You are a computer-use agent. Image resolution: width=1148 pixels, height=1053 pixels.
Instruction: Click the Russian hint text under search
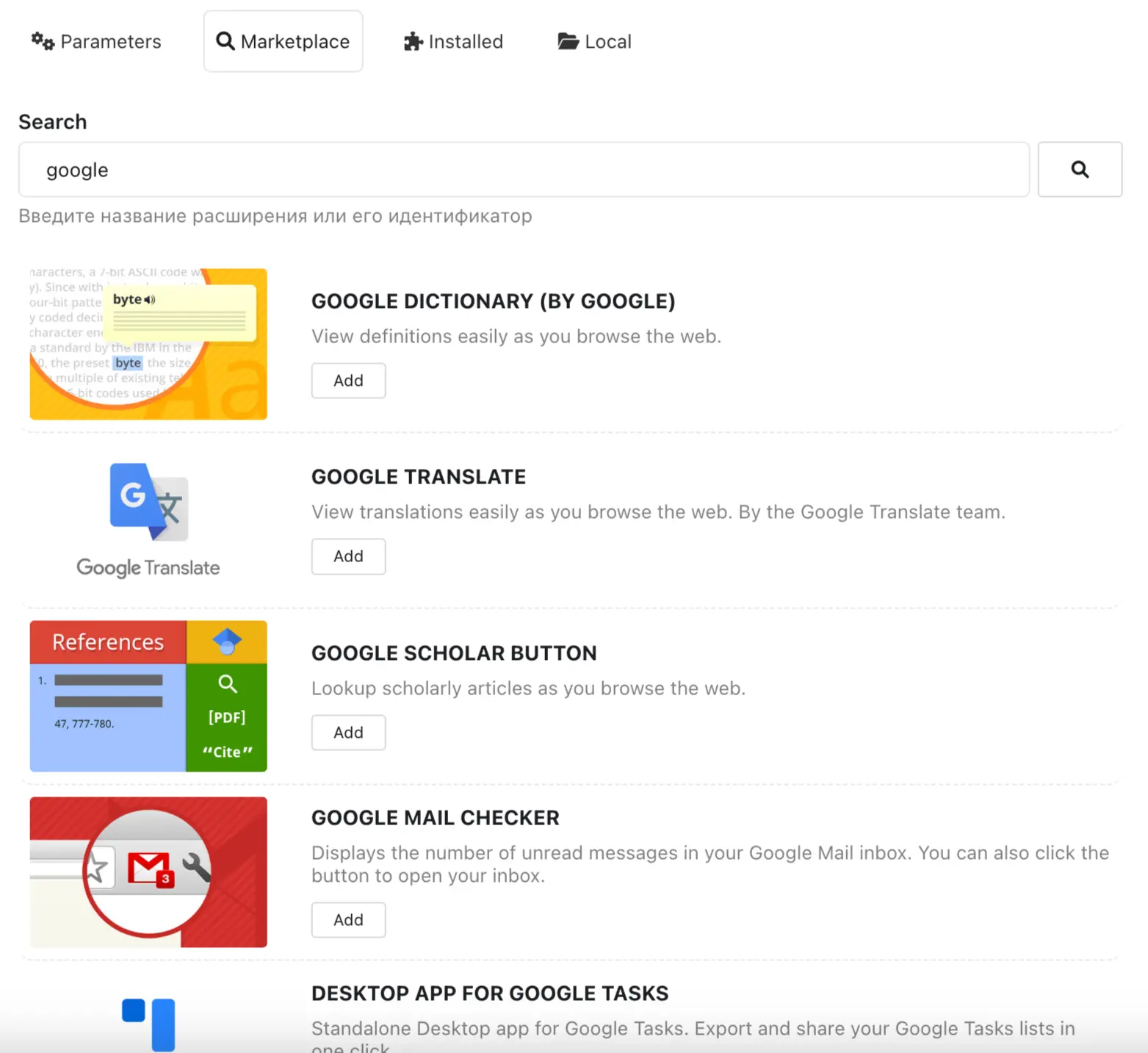pos(275,217)
